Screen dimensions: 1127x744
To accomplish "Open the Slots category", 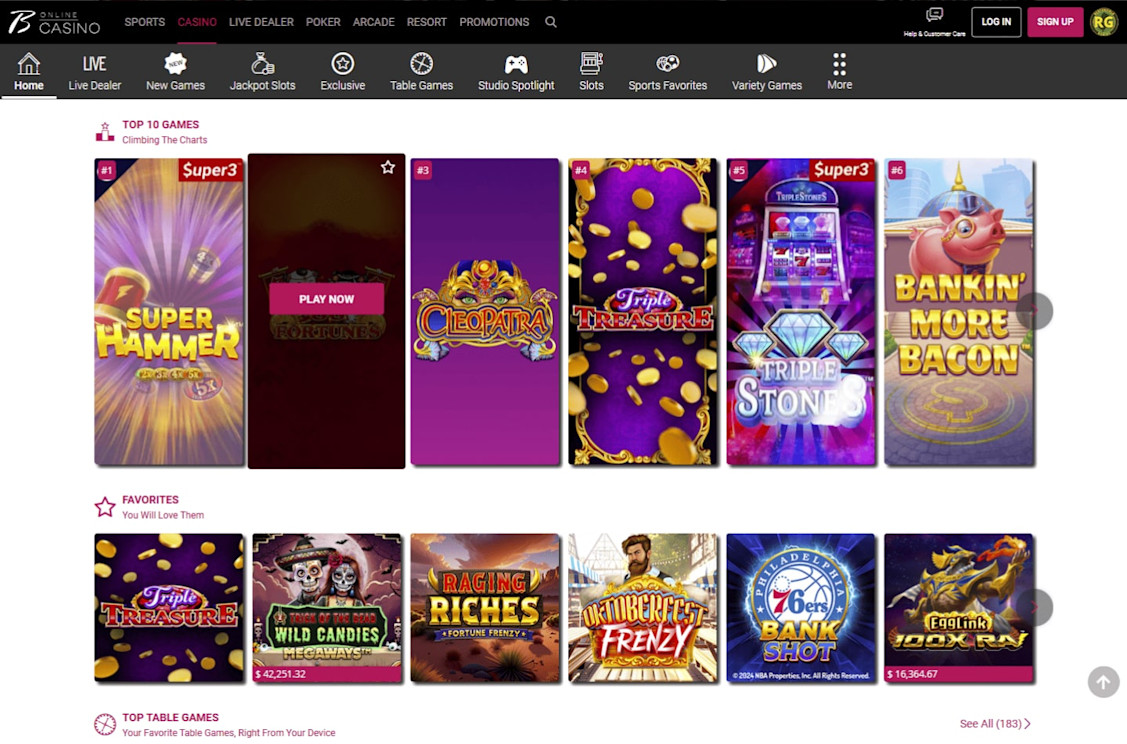I will [592, 72].
